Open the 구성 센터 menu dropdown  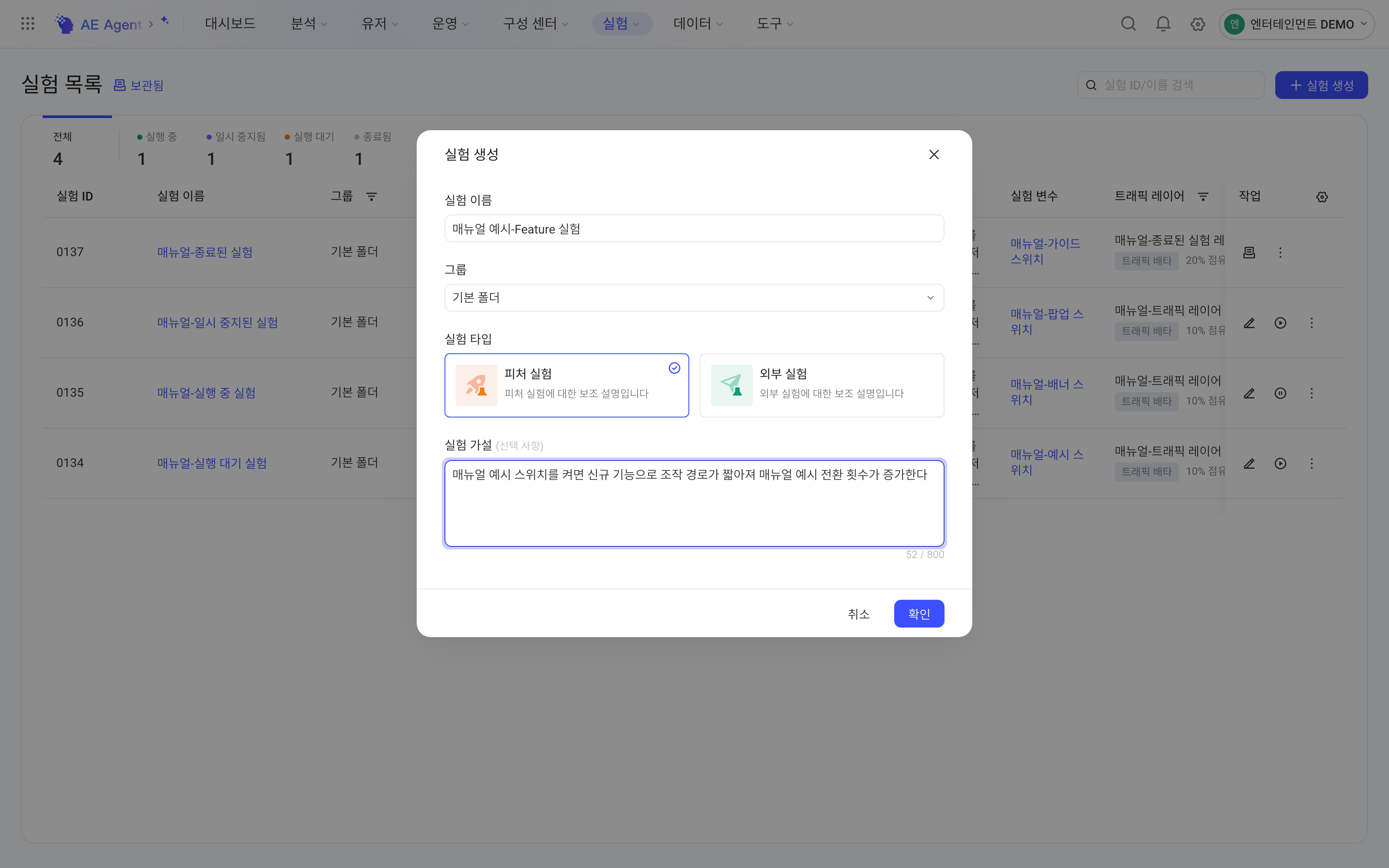tap(536, 23)
